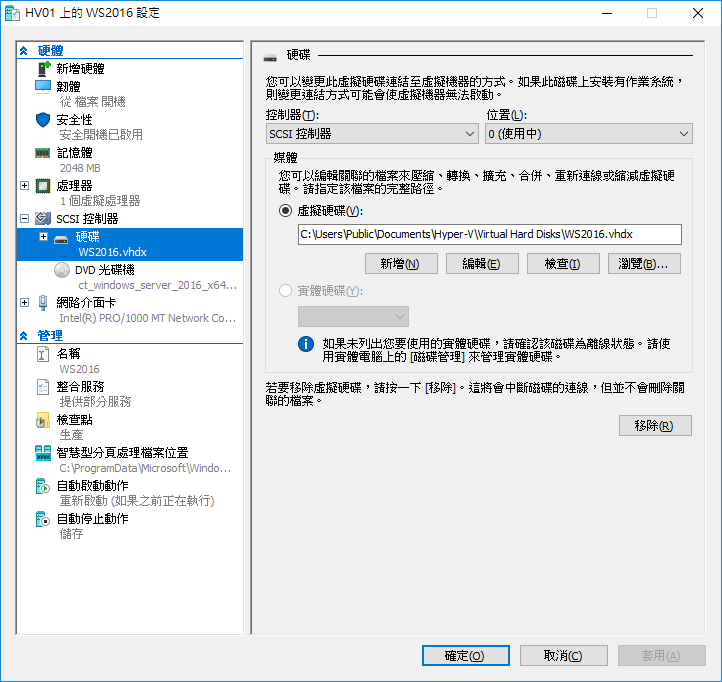Image resolution: width=722 pixels, height=682 pixels.
Task: Select the 韌體 firmware monitor icon
Action: point(43,87)
